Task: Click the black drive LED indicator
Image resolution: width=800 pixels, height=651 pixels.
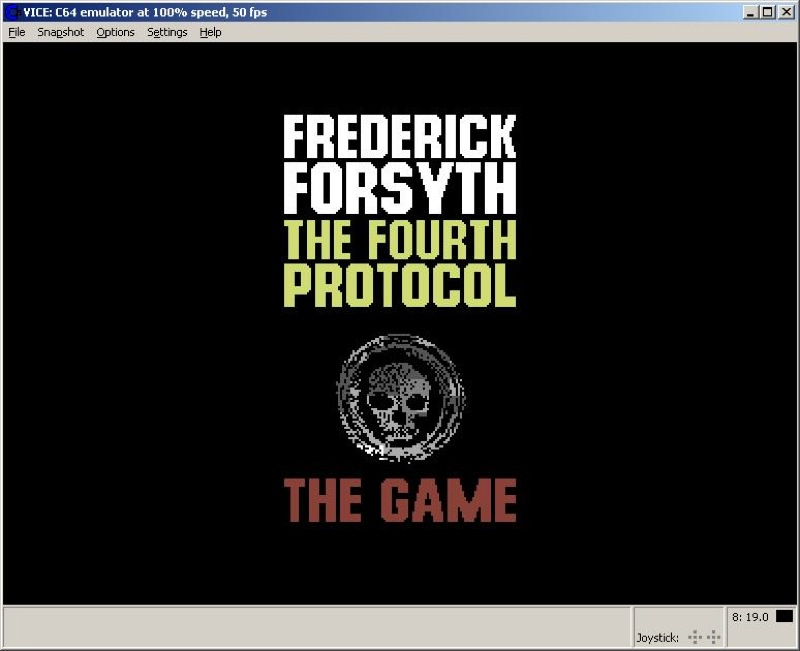Action: click(785, 616)
